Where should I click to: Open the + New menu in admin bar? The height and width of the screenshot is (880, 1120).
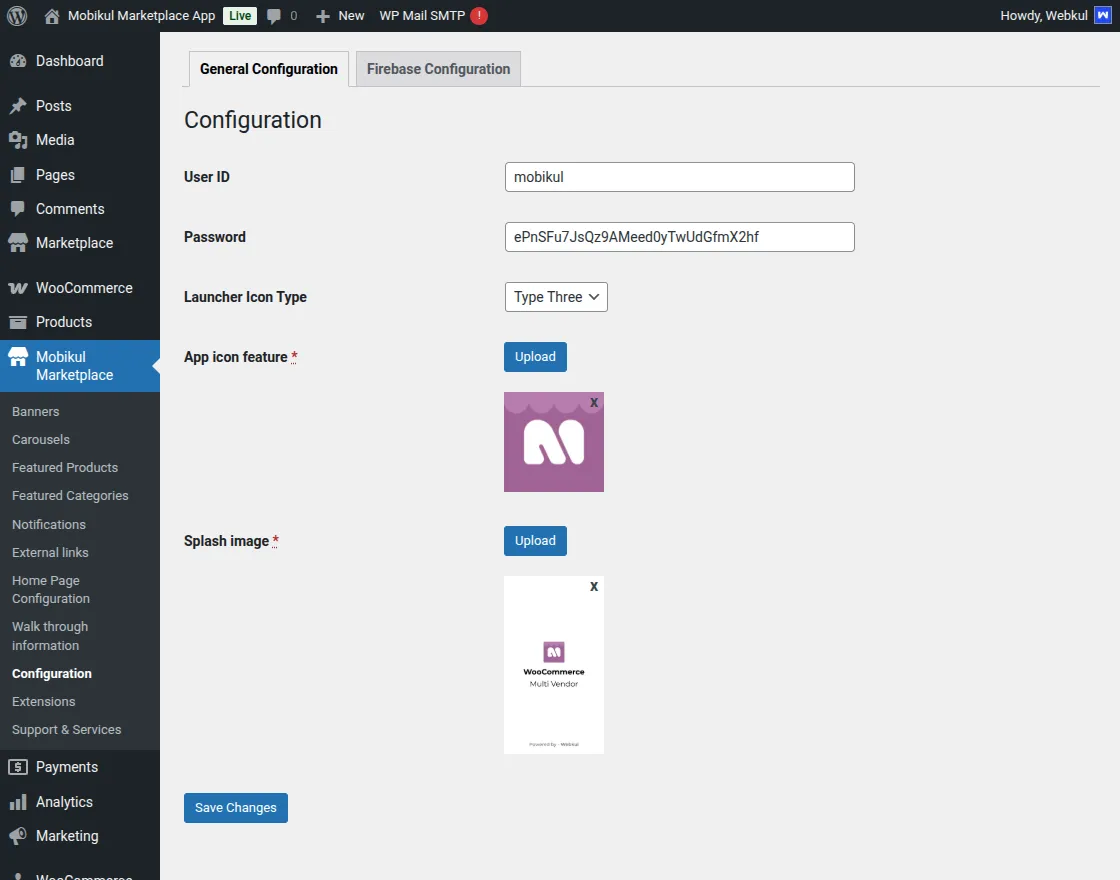(339, 15)
